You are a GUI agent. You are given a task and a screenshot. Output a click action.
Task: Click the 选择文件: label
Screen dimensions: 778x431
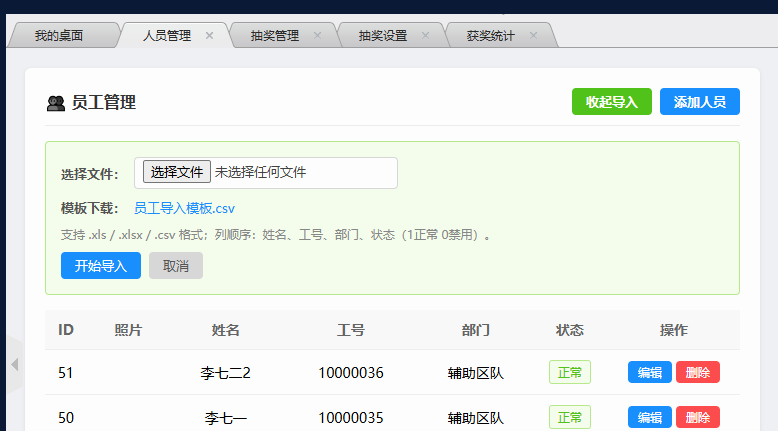point(89,174)
